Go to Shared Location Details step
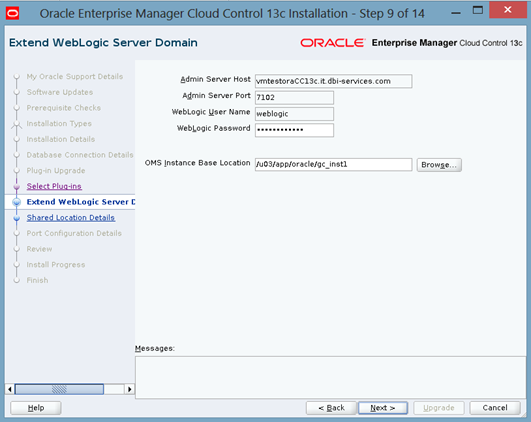 coord(71,218)
